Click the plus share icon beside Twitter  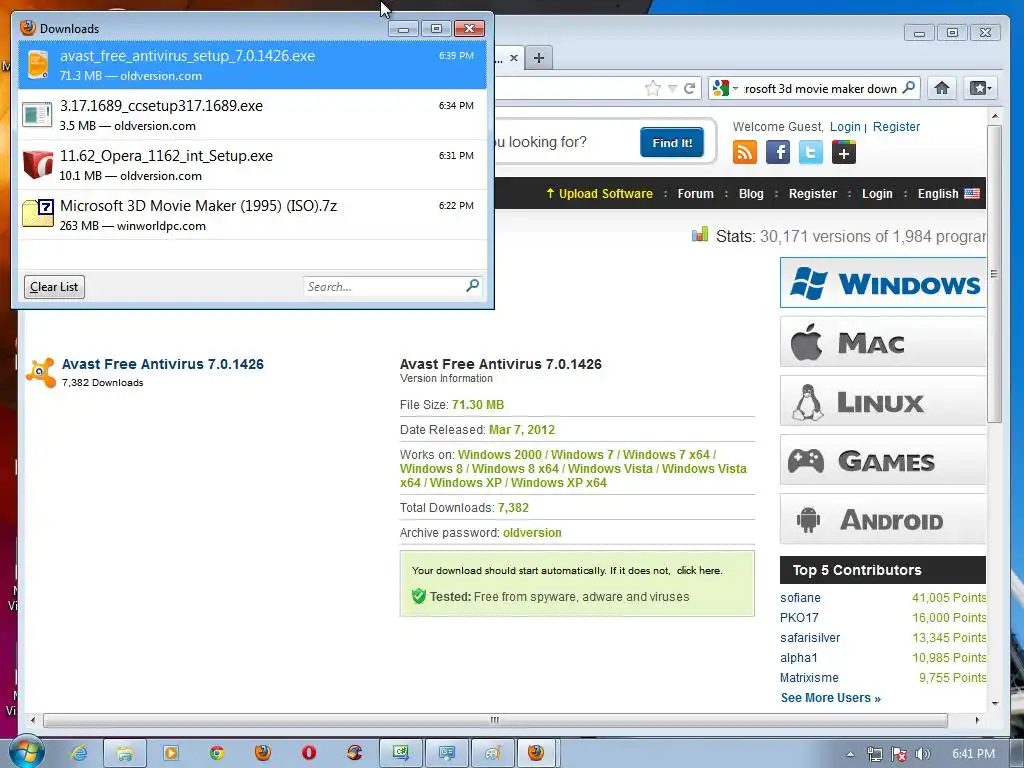coord(844,152)
